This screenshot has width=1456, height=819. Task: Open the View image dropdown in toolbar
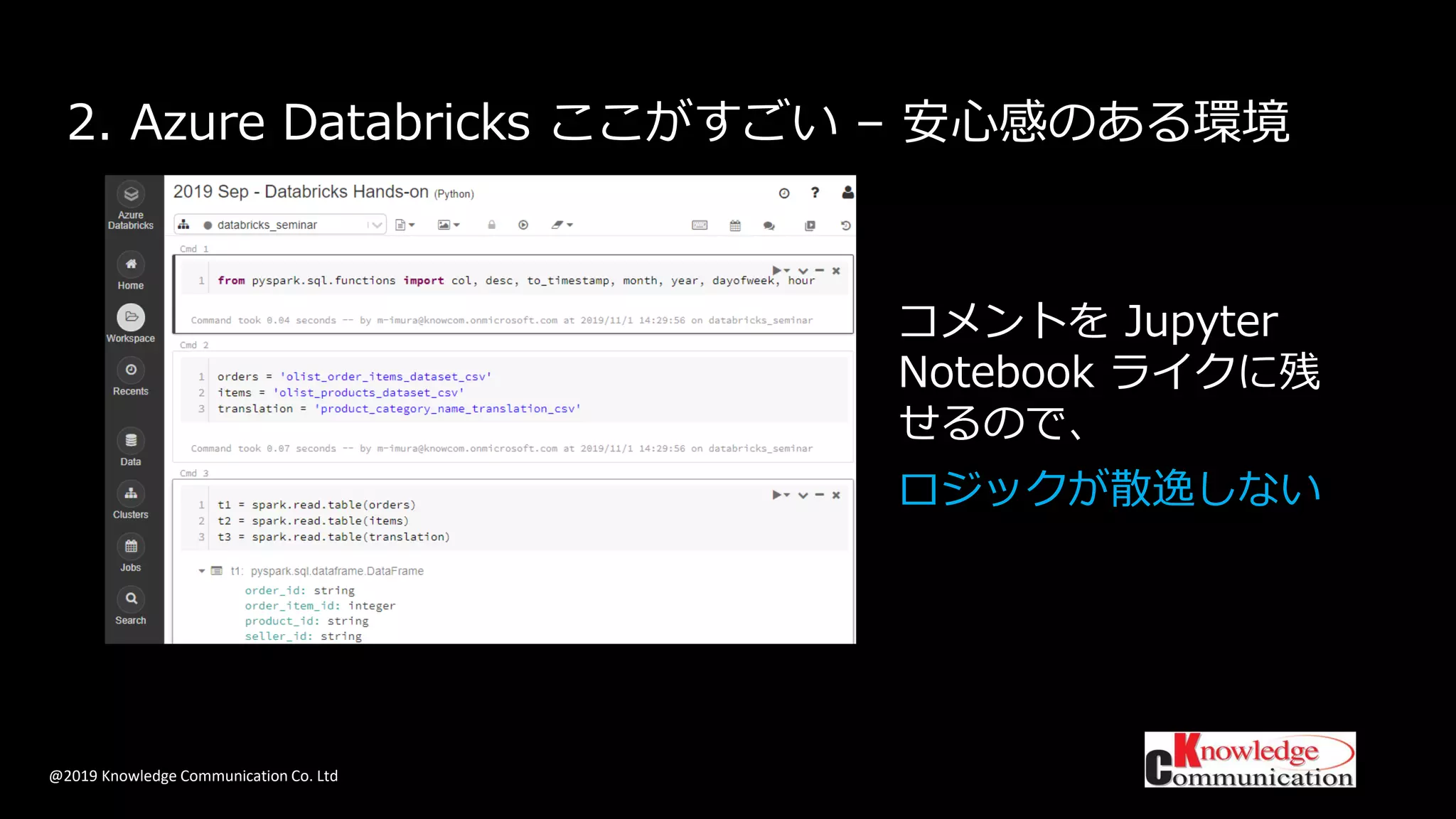click(x=449, y=225)
